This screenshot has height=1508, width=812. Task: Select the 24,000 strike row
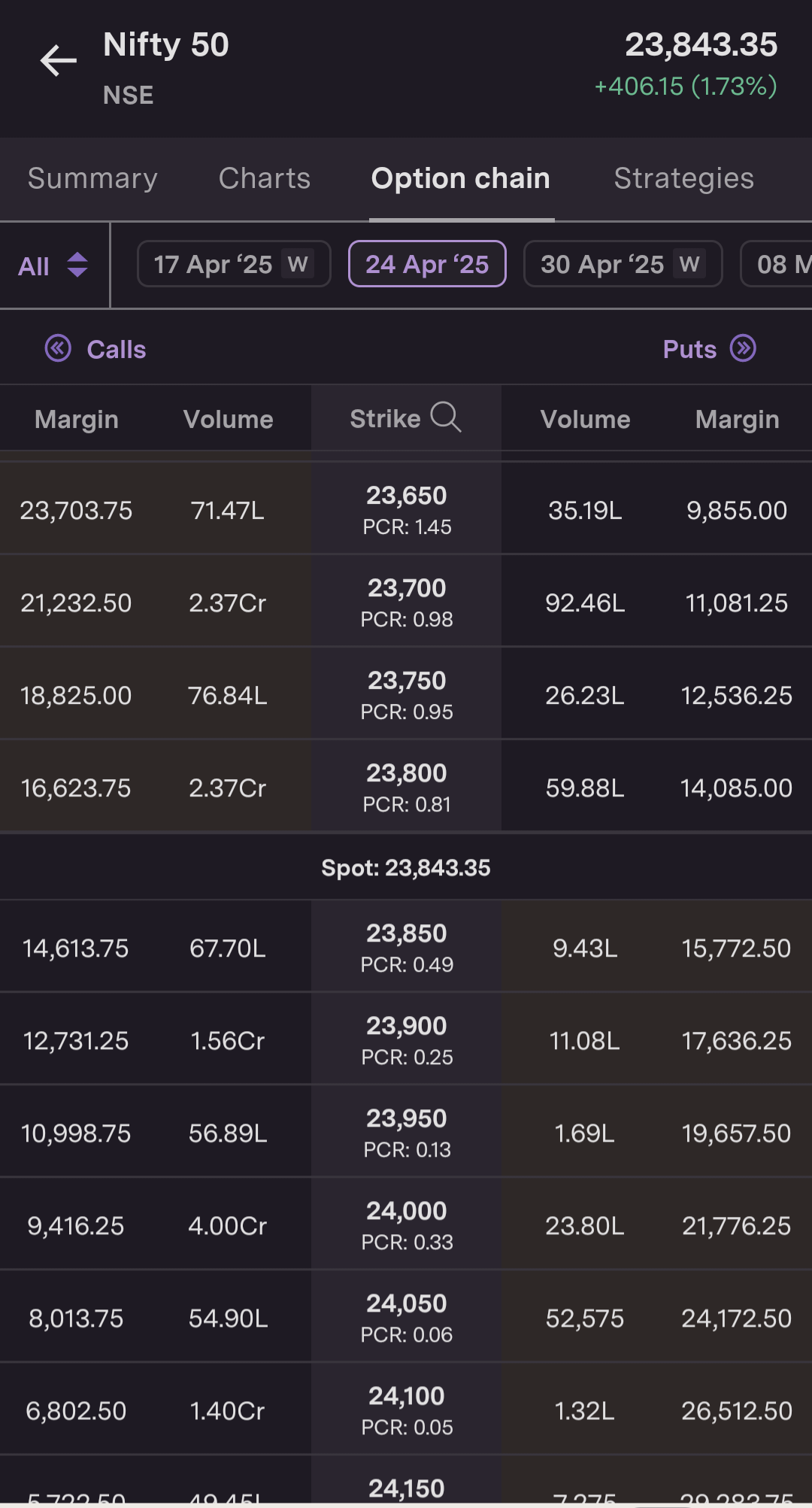coord(407,1224)
